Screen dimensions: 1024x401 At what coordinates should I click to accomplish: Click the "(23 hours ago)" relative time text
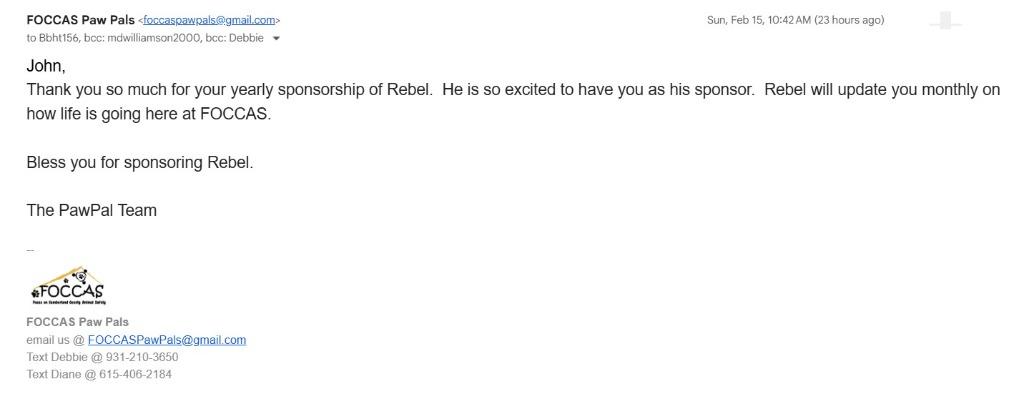coord(849,20)
